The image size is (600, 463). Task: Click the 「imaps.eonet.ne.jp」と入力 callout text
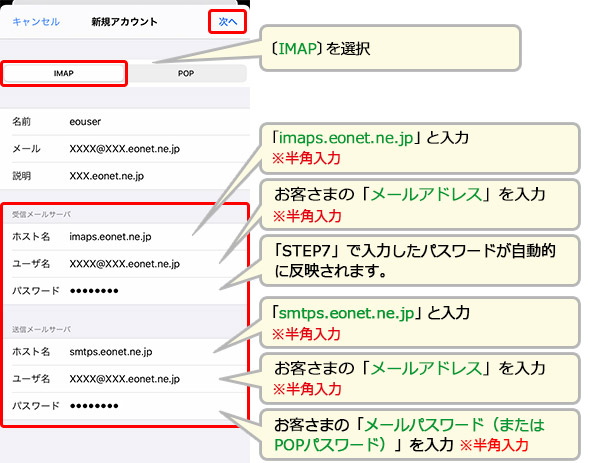(370, 138)
